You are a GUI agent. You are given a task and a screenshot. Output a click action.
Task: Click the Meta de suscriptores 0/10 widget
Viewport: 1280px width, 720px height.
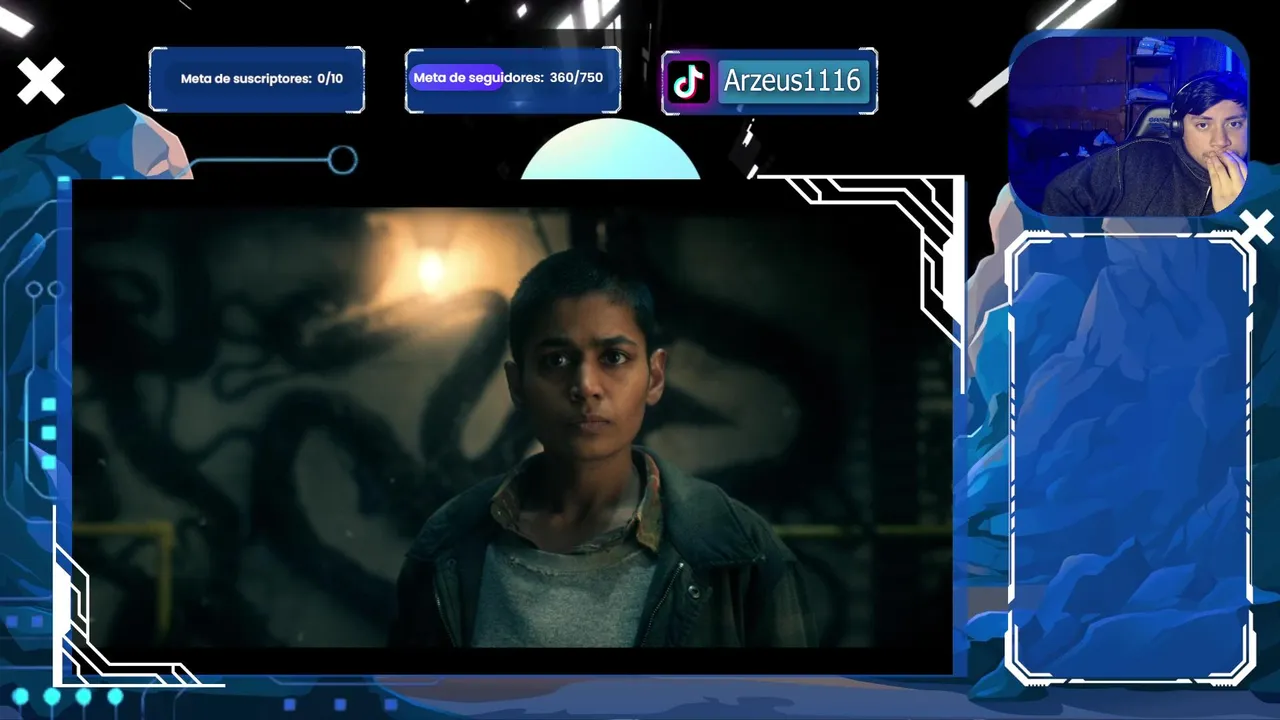[x=257, y=79]
